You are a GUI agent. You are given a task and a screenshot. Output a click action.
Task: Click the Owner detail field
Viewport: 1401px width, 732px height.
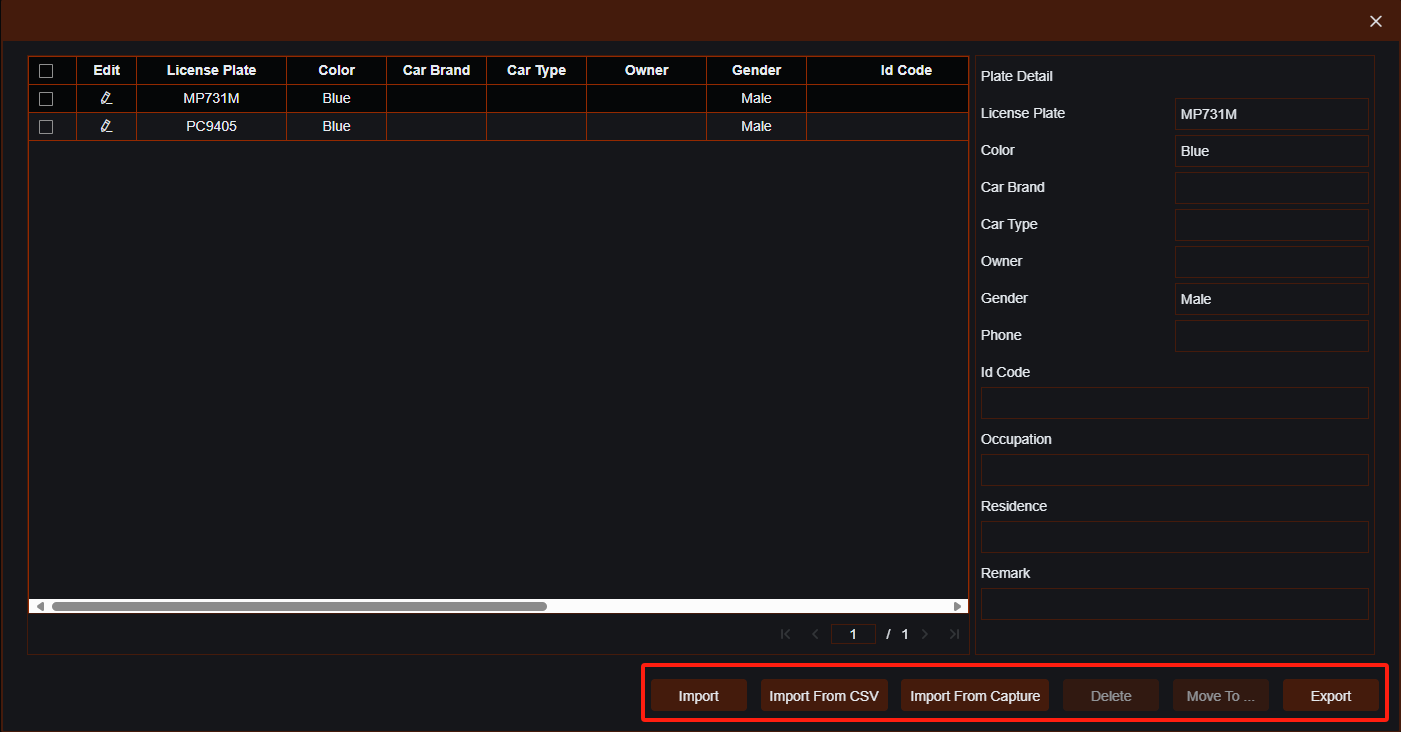tap(1271, 262)
